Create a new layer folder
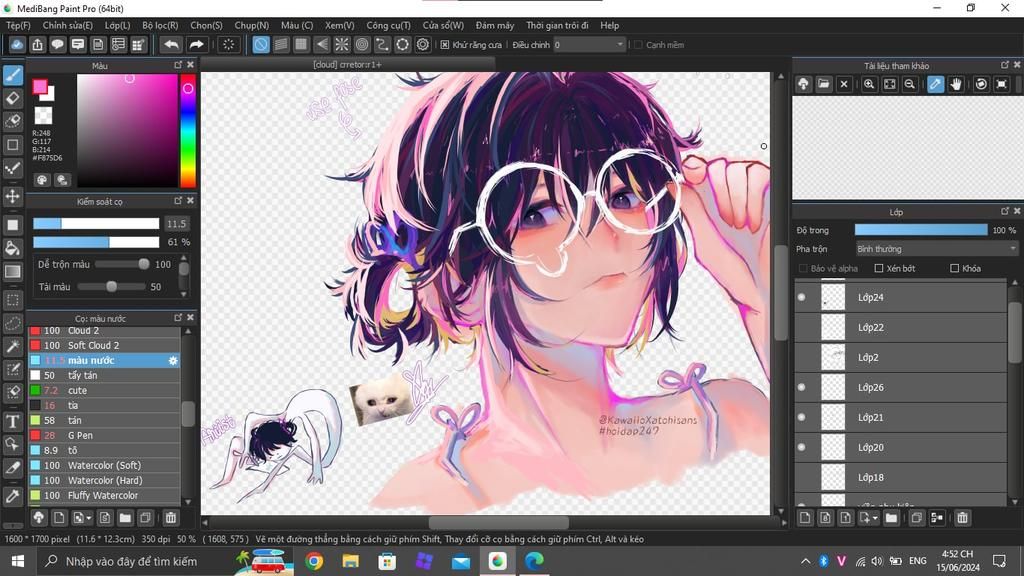 tap(891, 518)
